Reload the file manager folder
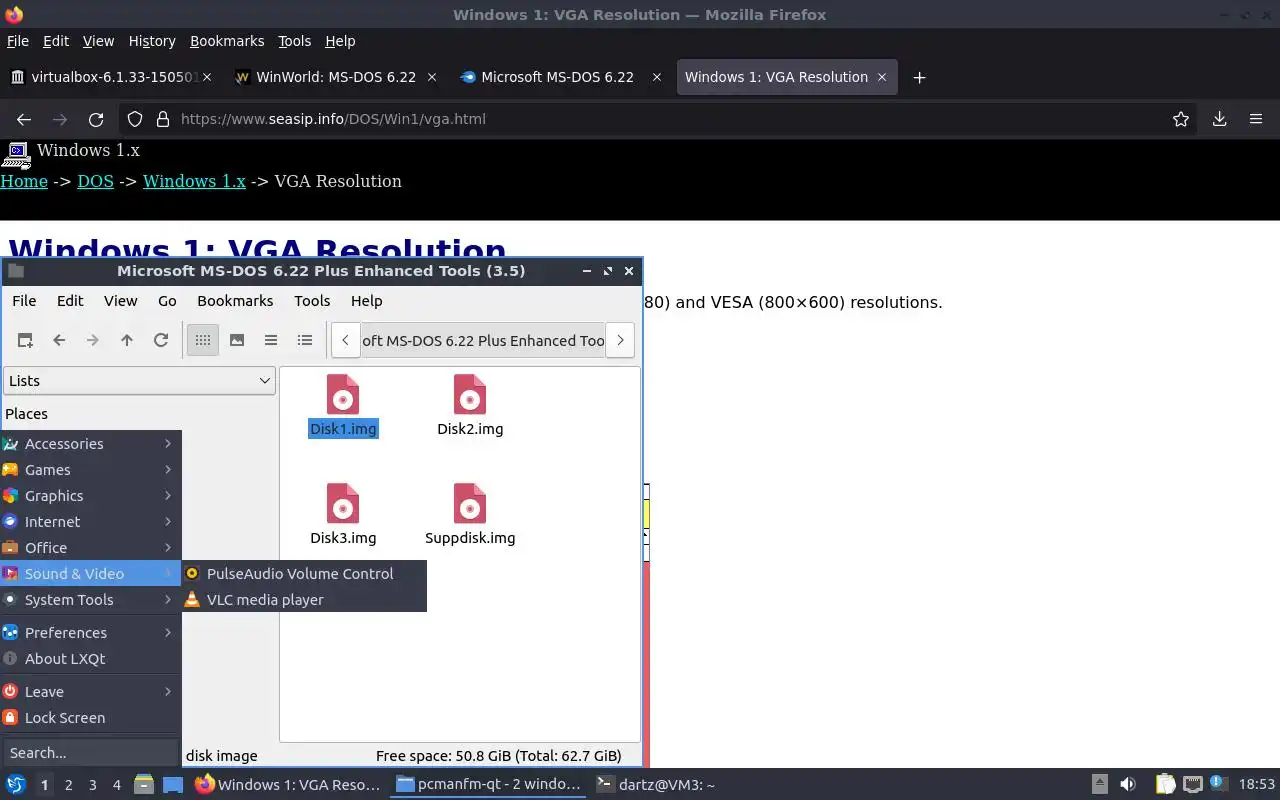 [161, 340]
